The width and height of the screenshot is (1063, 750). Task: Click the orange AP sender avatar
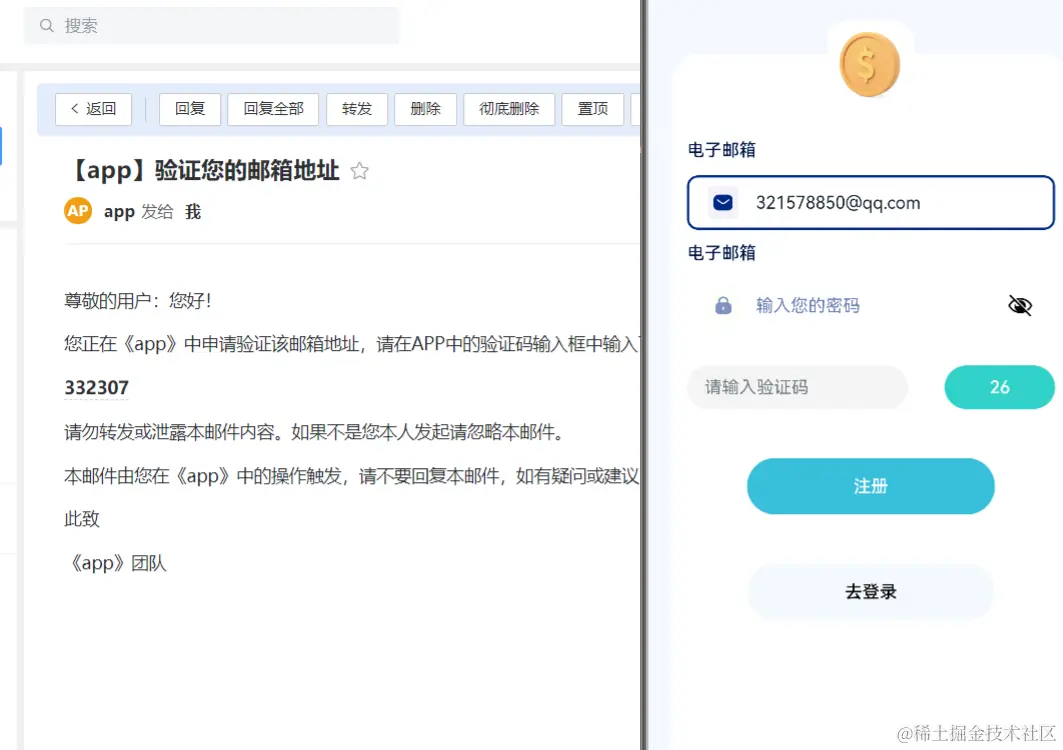(x=78, y=211)
